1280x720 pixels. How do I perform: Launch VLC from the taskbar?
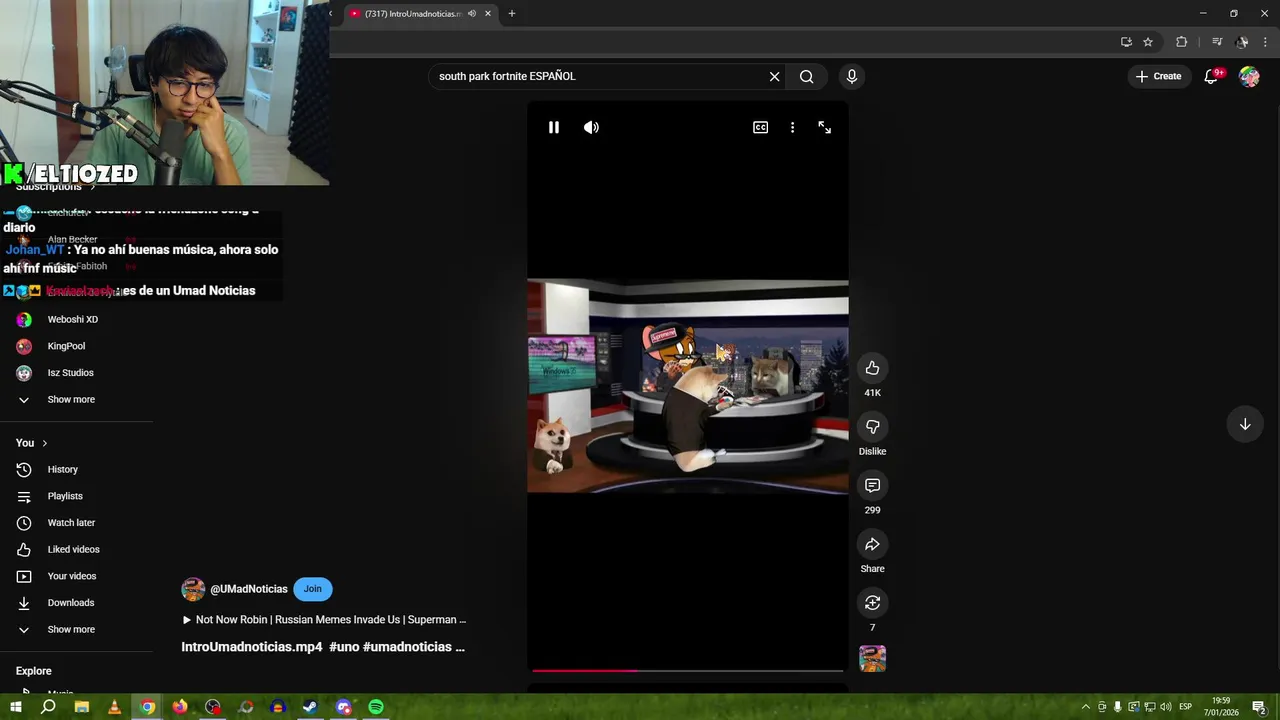[x=114, y=707]
